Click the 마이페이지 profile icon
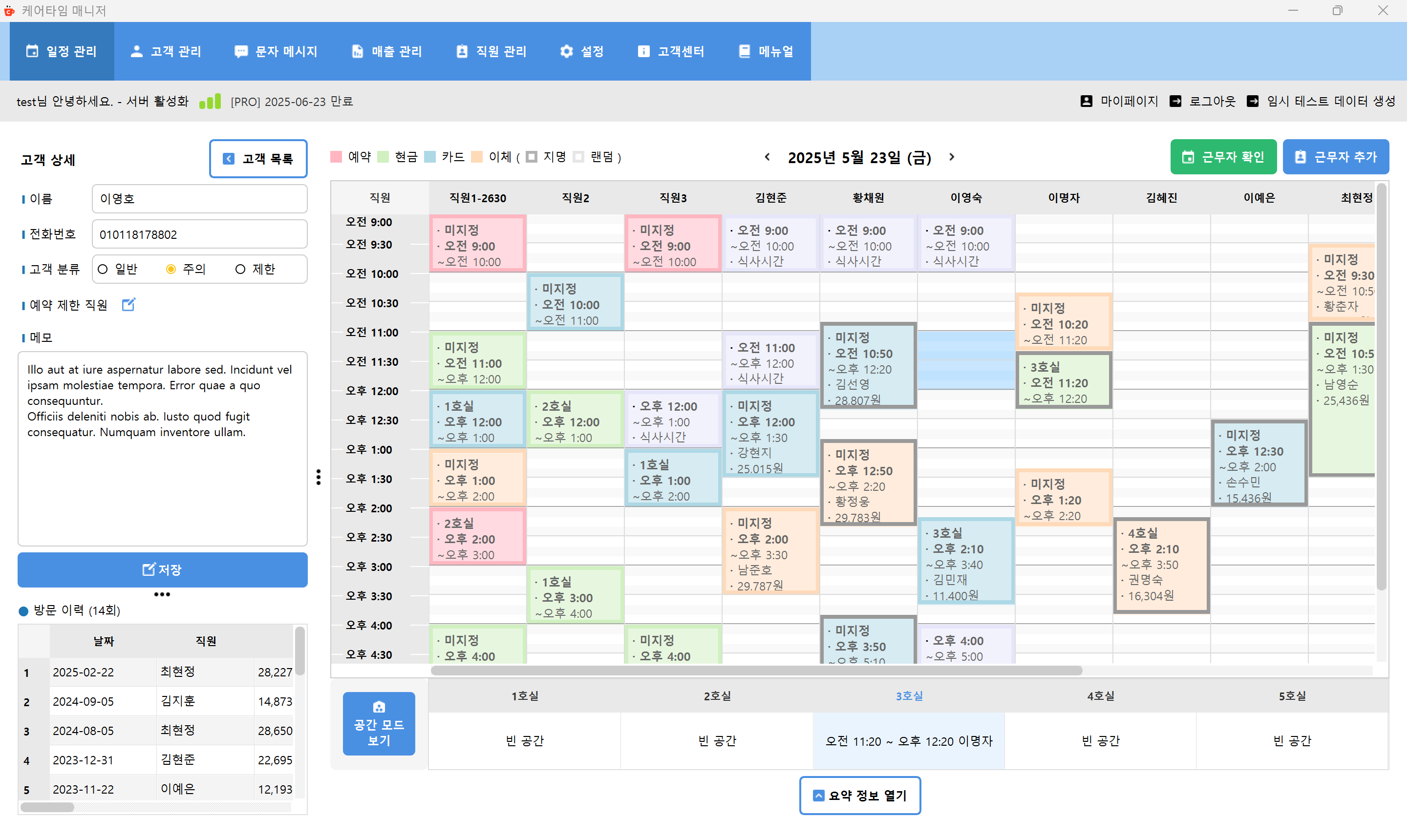Screen dimensions: 1409x840 pyautogui.click(x=1087, y=101)
